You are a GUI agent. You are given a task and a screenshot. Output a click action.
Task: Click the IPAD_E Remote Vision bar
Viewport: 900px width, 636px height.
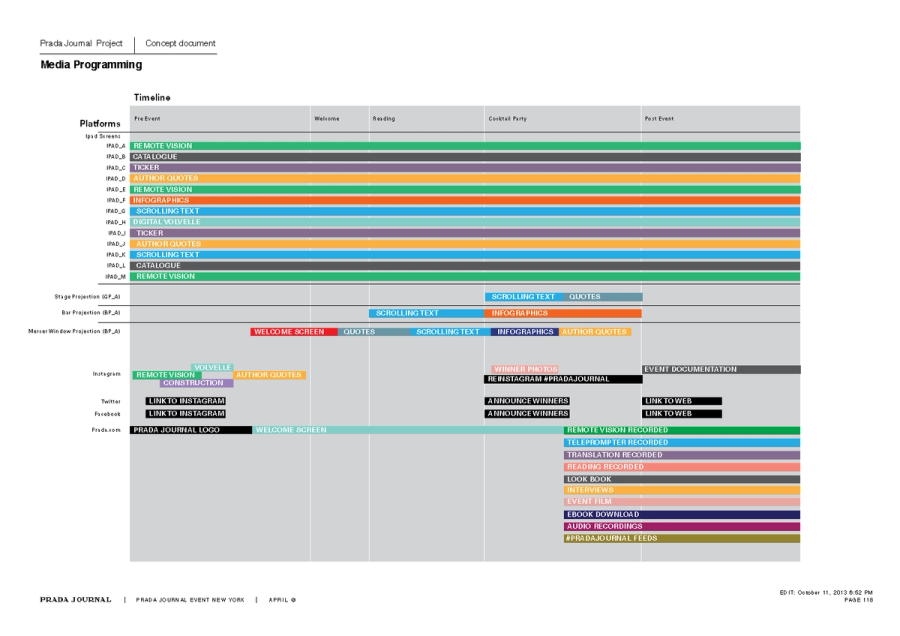pos(465,189)
